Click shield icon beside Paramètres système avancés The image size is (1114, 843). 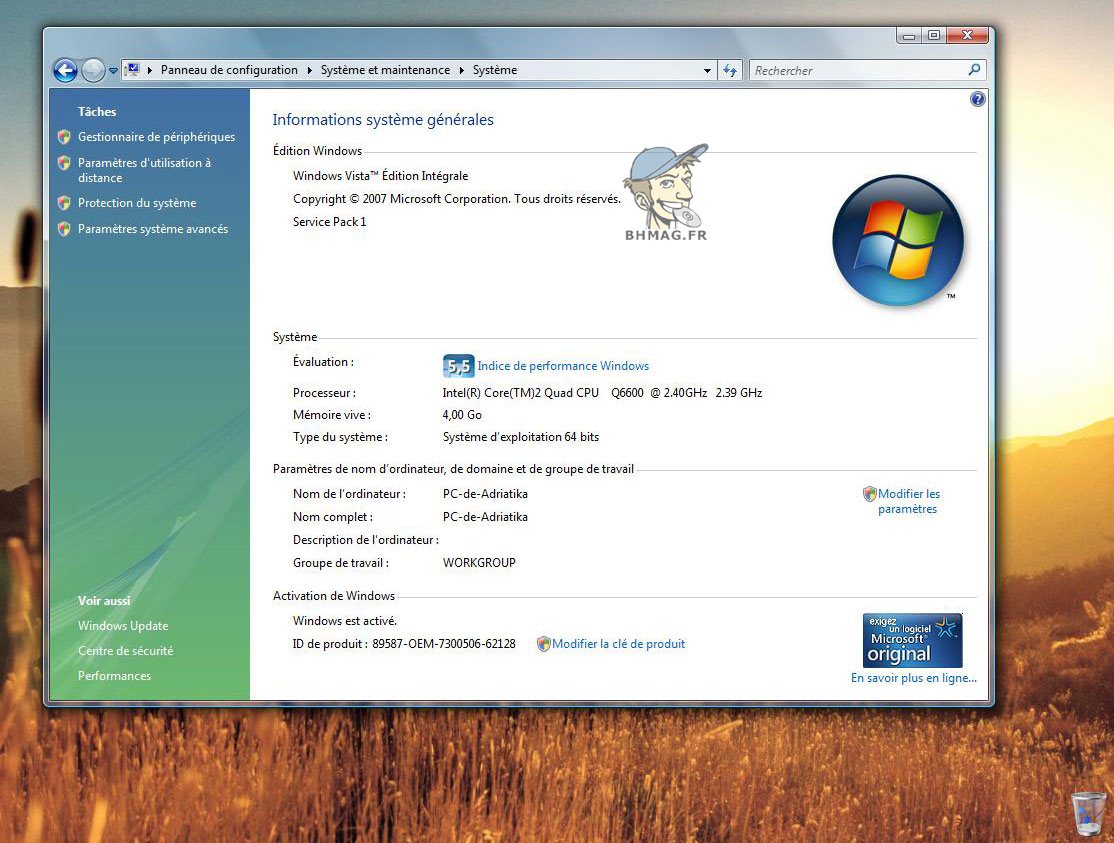pos(64,229)
